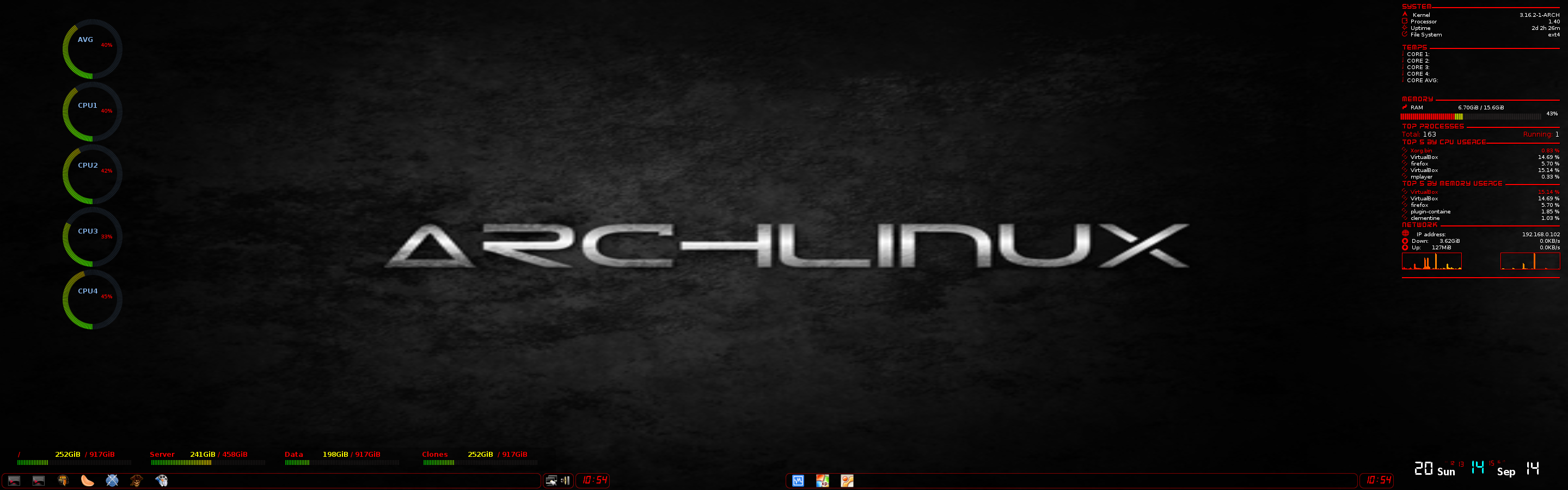Click the mplayer entry in CPU usage list
1568x490 pixels.
point(1422,177)
